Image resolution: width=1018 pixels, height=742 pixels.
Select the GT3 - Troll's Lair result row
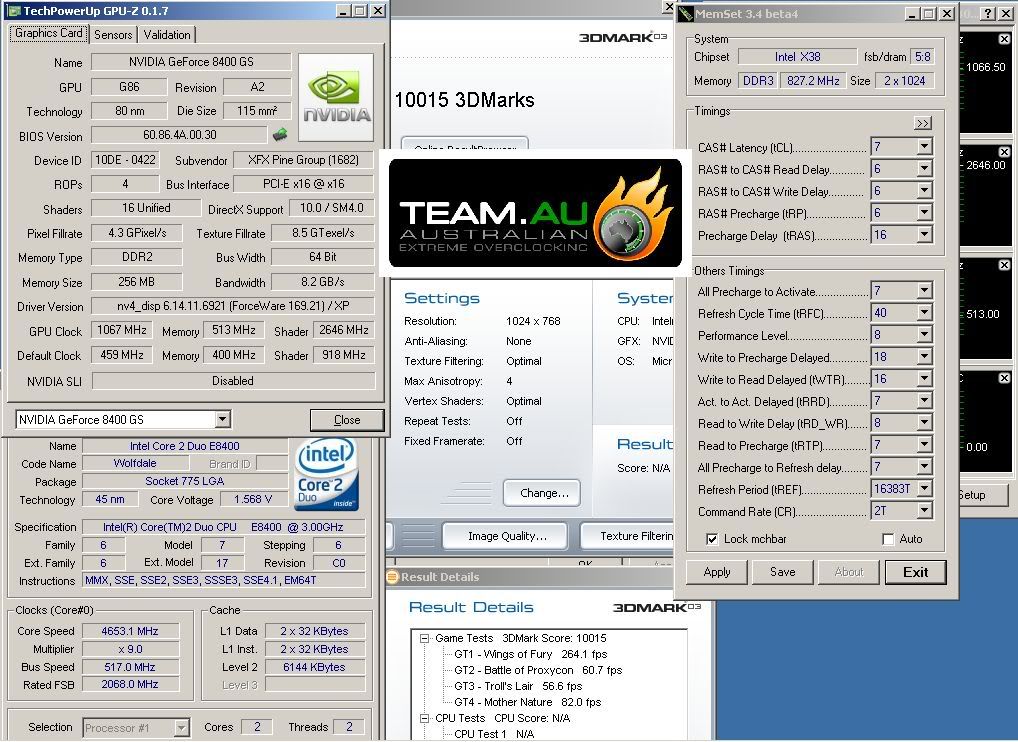[517, 687]
